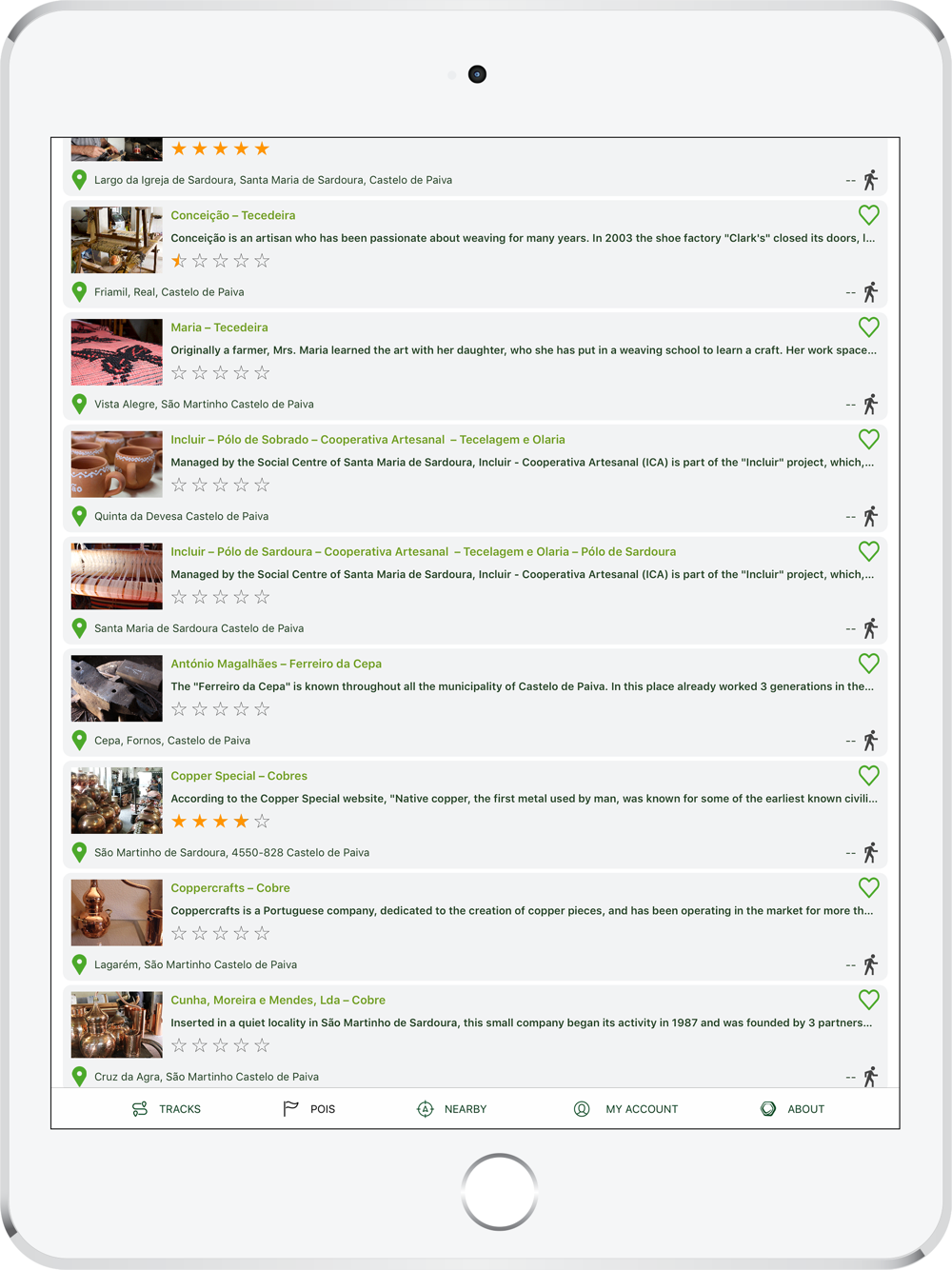The image size is (952, 1270).
Task: Tap location pin beside Lagarém, São Martinho
Action: tap(80, 964)
